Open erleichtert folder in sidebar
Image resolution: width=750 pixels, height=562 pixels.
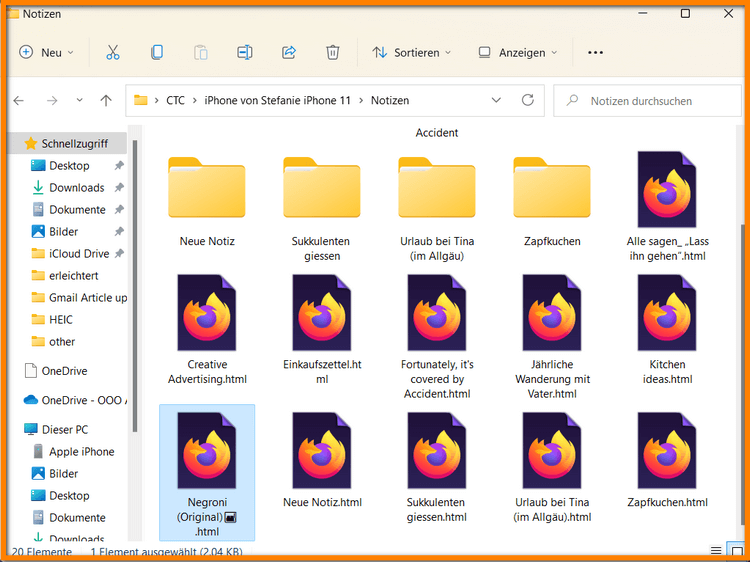pos(74,275)
